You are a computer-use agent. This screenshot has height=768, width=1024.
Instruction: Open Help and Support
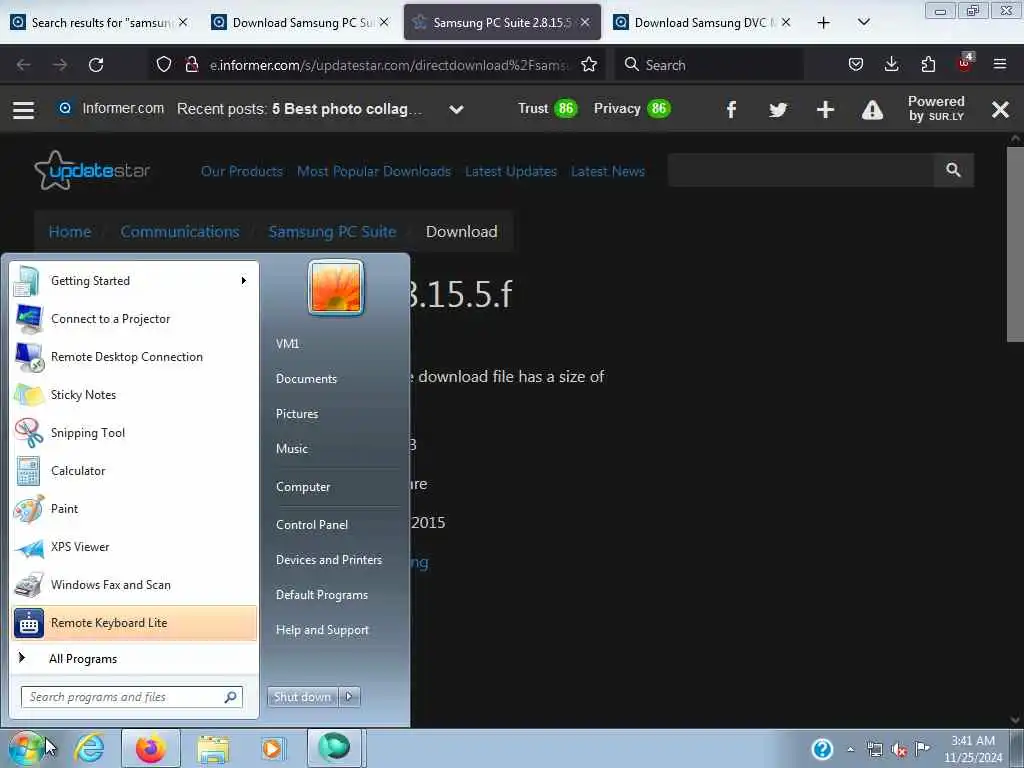pyautogui.click(x=322, y=630)
